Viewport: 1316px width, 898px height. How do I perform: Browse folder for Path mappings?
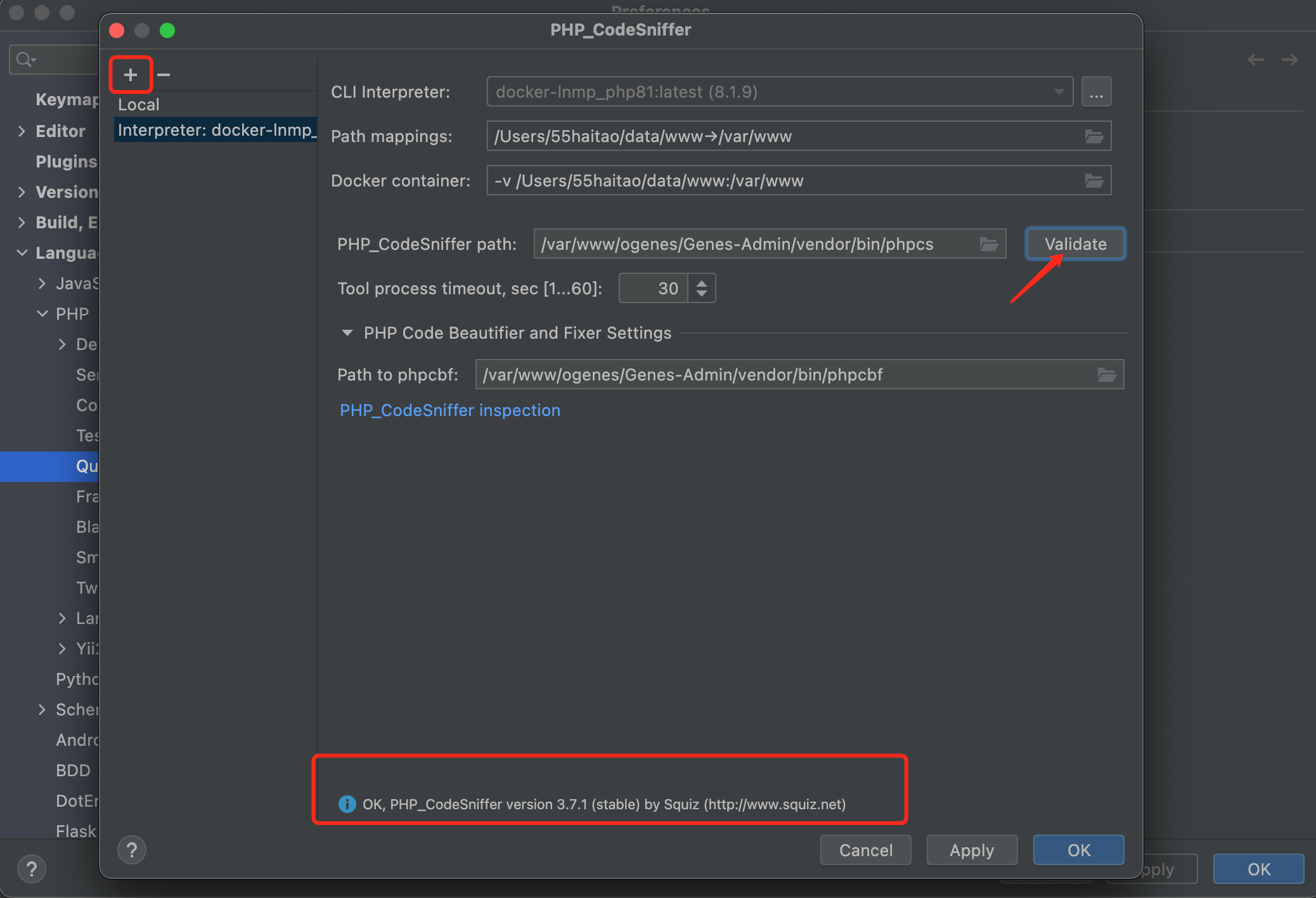pyautogui.click(x=1093, y=136)
